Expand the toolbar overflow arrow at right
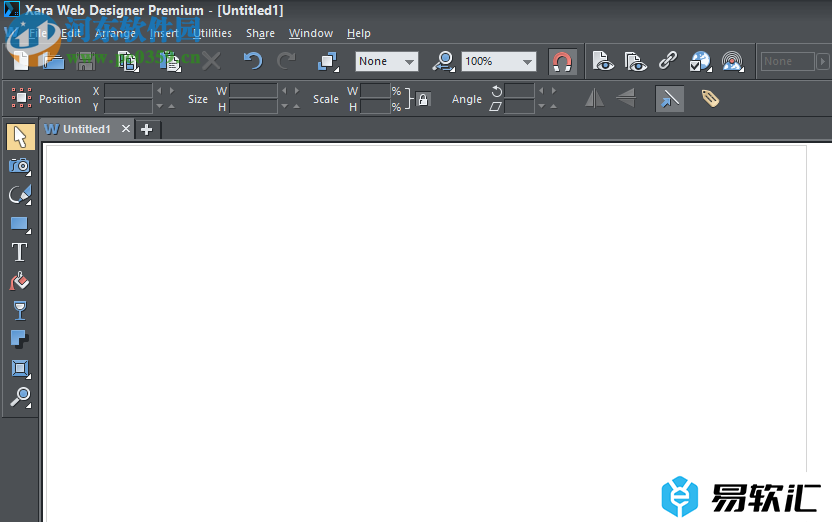The width and height of the screenshot is (832, 522). (822, 62)
